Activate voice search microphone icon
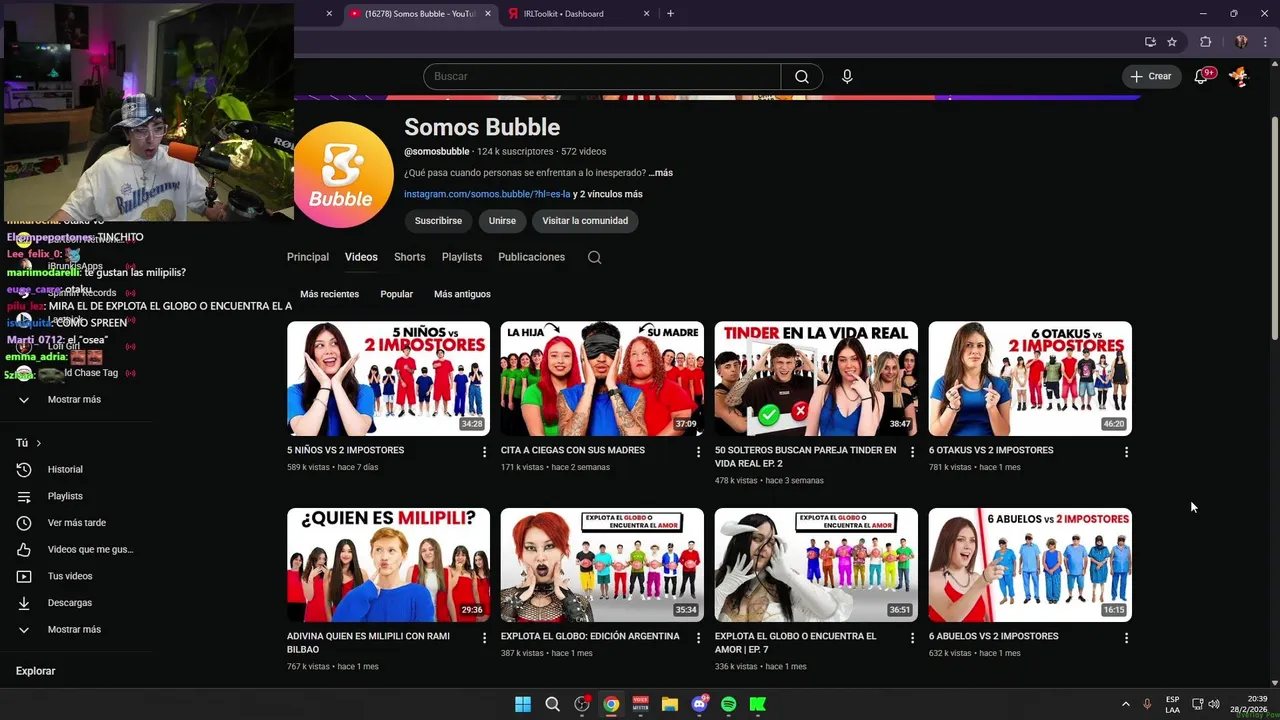 click(847, 77)
